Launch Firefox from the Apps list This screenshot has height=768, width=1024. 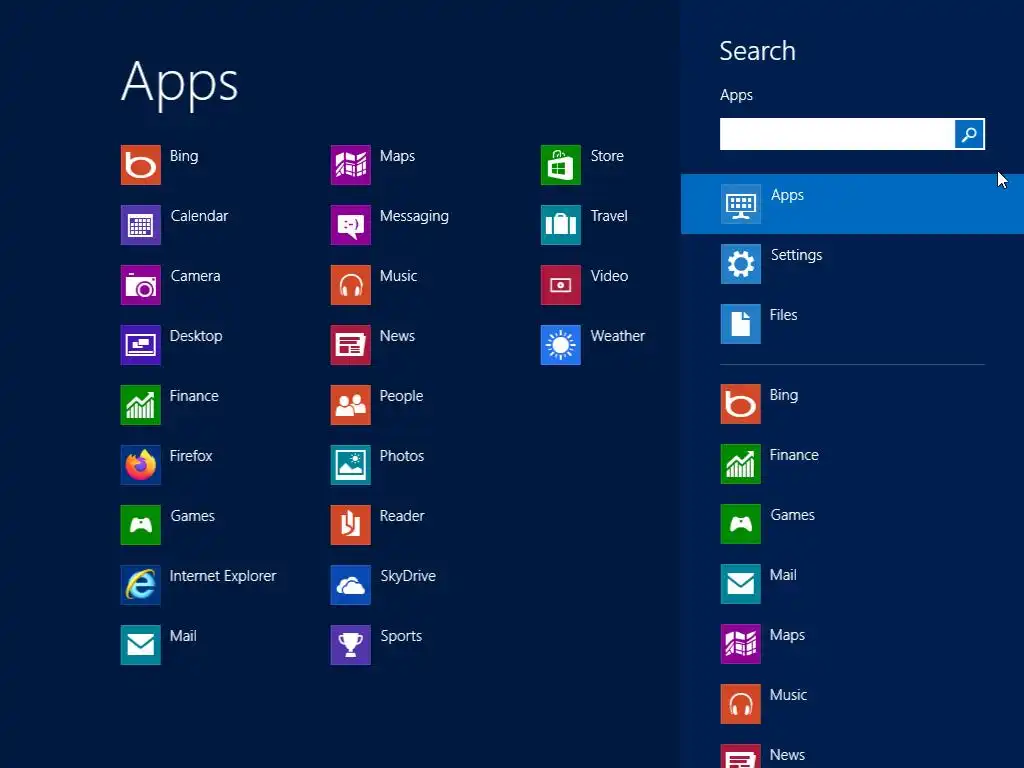(140, 465)
